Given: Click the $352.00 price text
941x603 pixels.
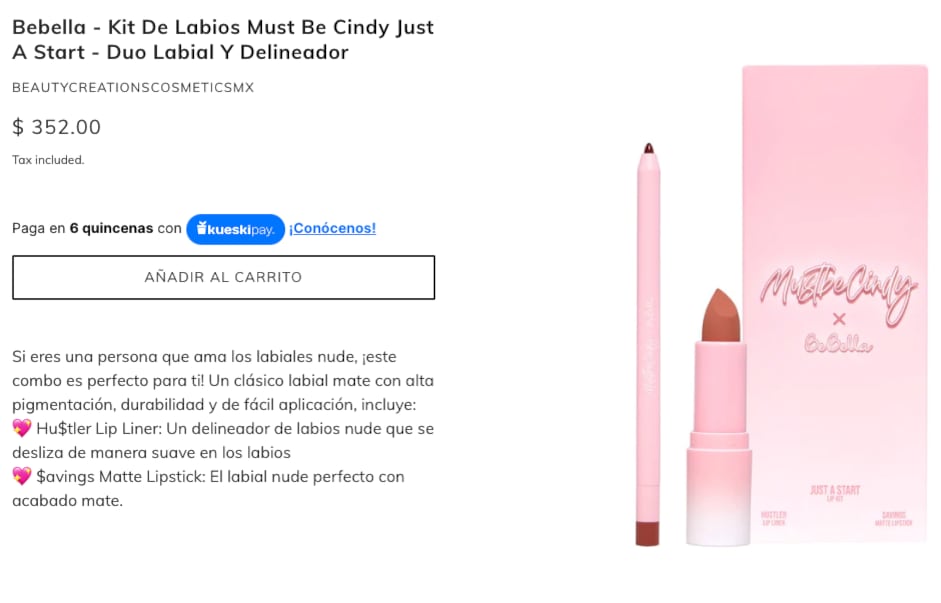Looking at the screenshot, I should (57, 127).
